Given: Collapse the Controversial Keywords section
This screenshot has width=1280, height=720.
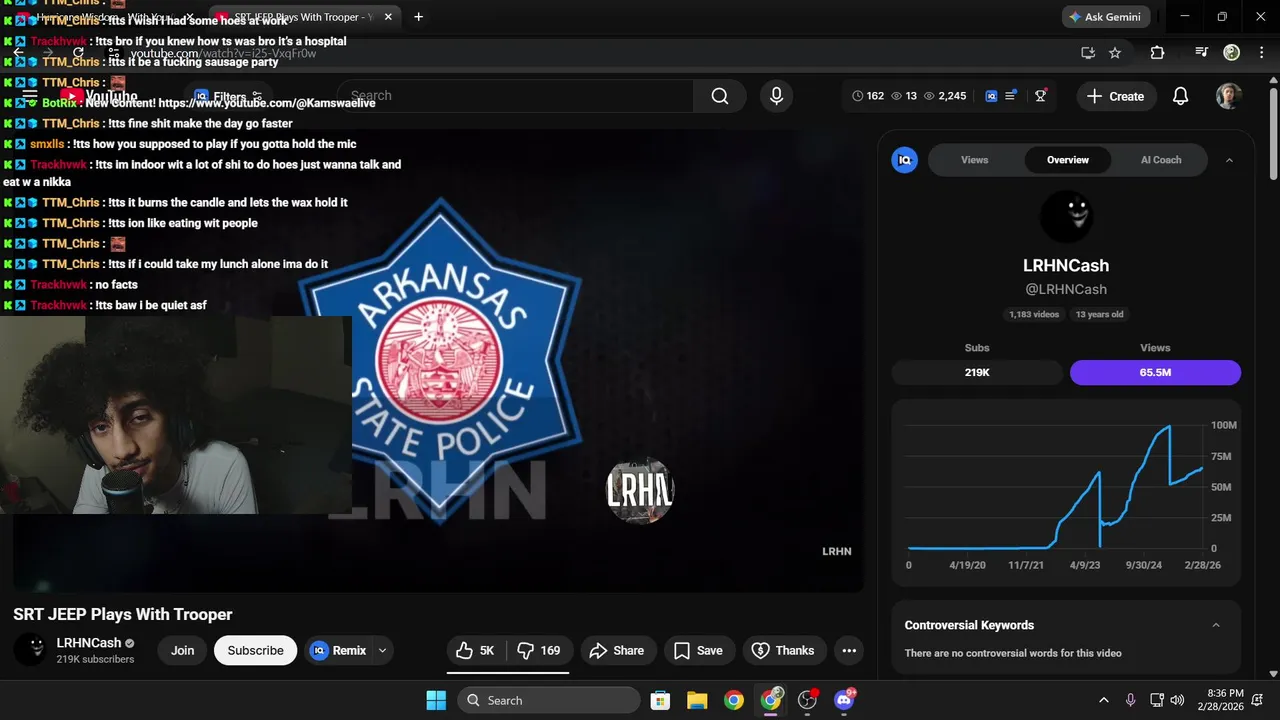Looking at the screenshot, I should [1216, 625].
